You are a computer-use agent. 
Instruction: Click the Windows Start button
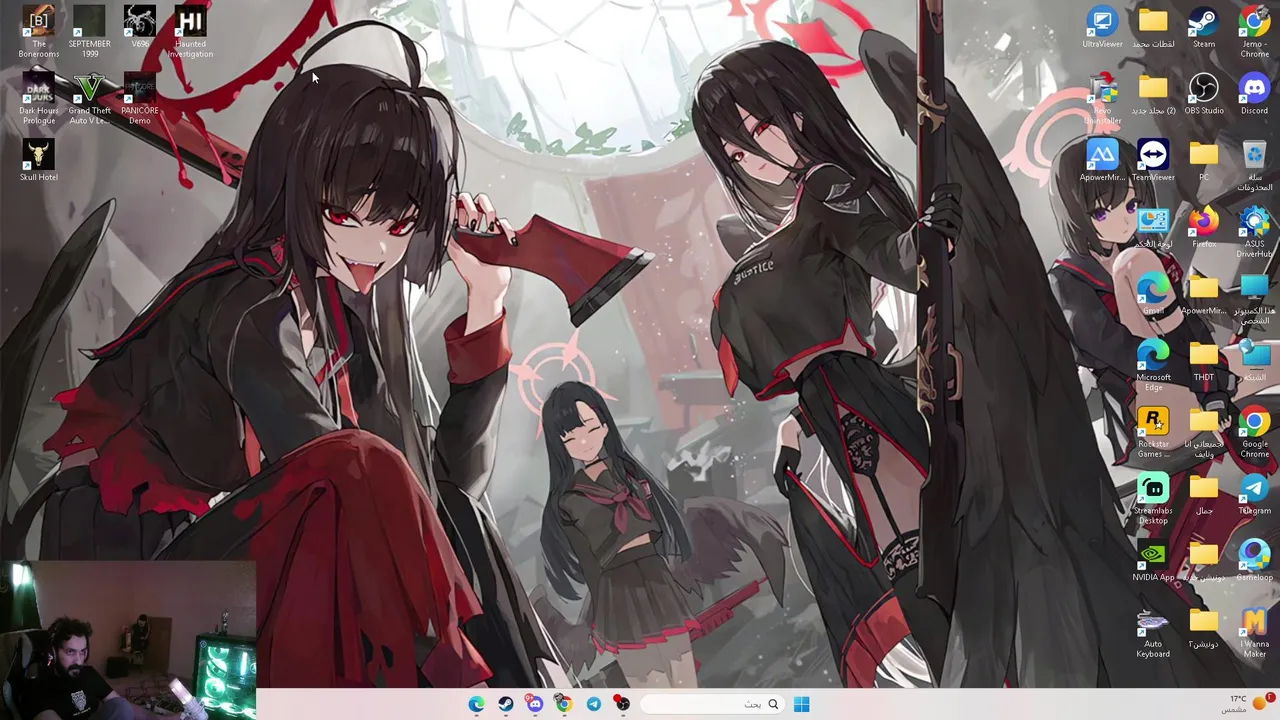coord(801,704)
